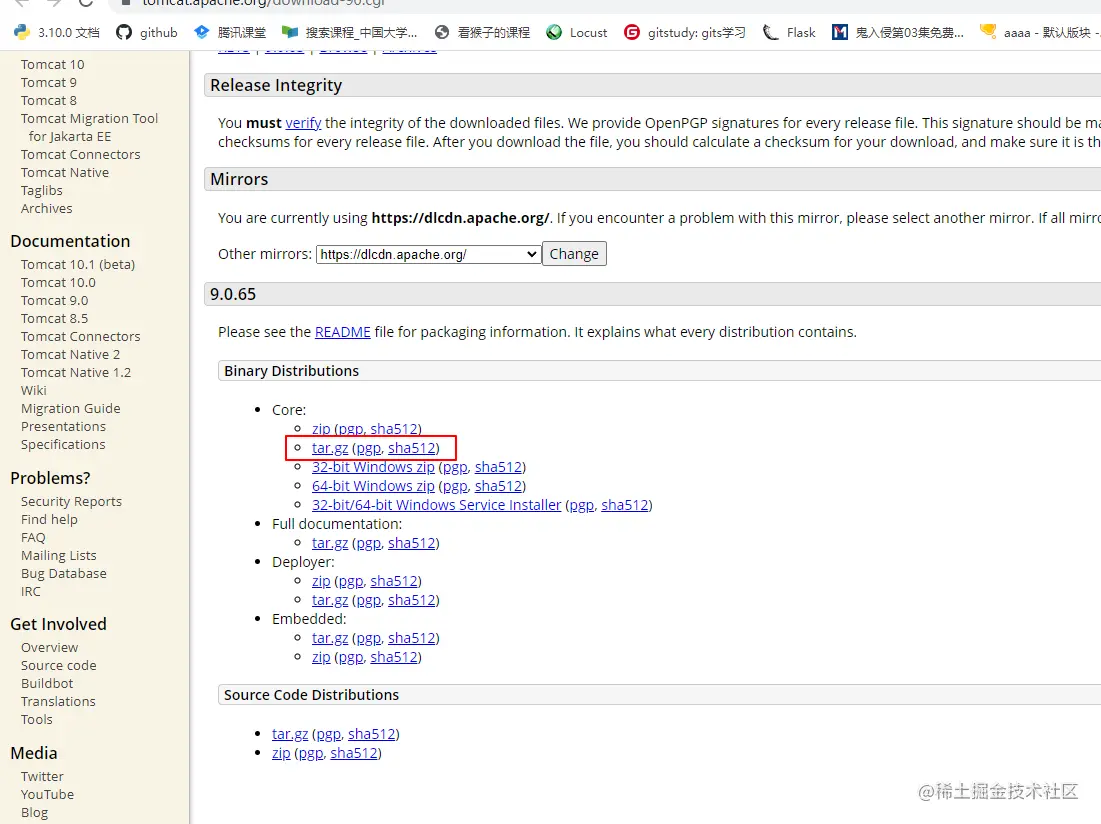1101x824 pixels.
Task: Download the 64-bit Windows zip
Action: [x=373, y=486]
